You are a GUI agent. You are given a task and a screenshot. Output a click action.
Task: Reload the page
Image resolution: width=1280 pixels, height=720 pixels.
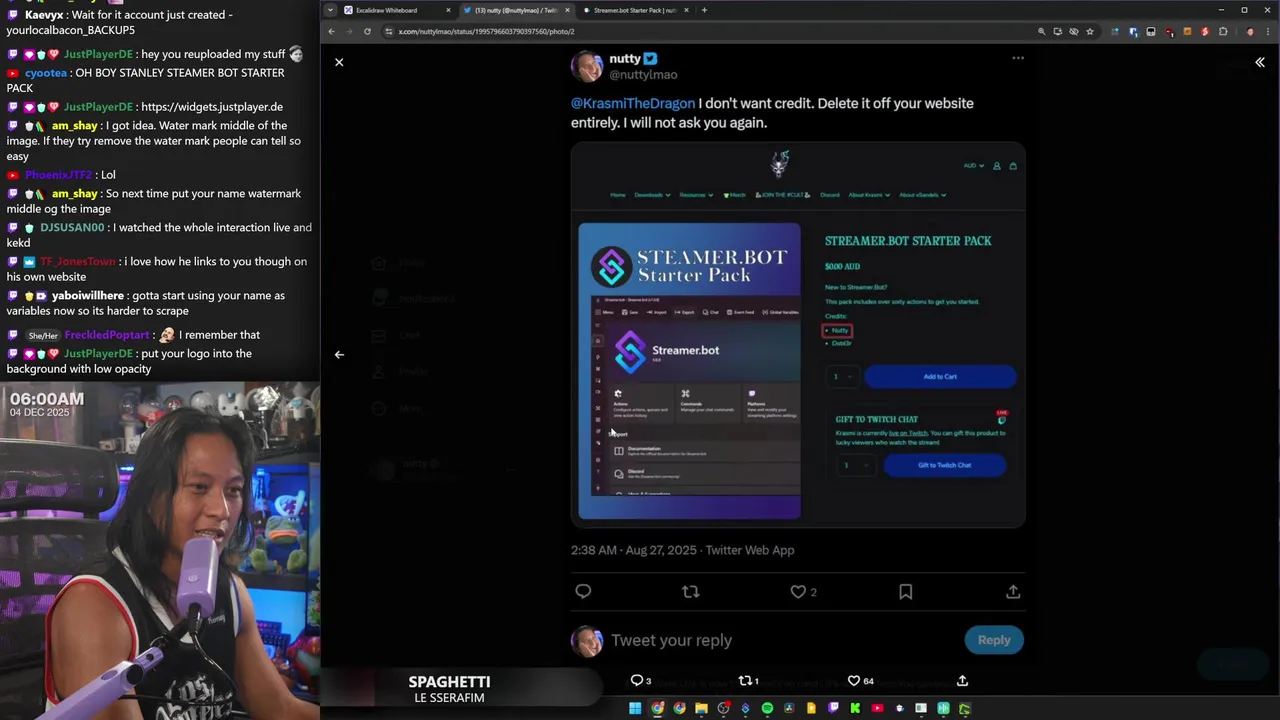(x=367, y=31)
